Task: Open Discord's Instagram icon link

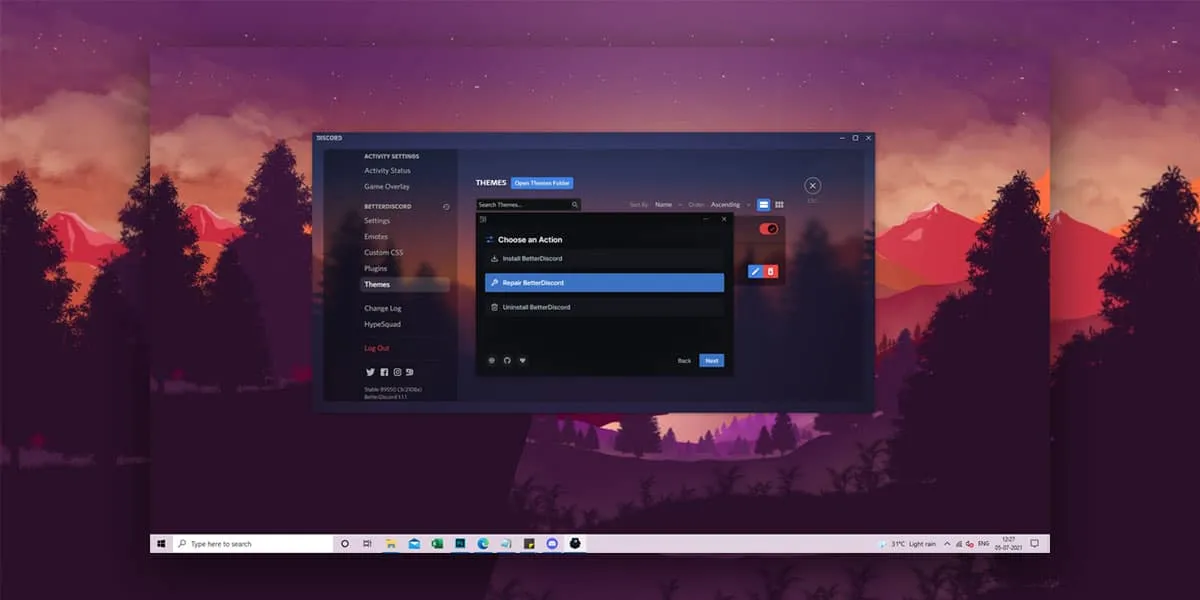Action: pos(397,372)
